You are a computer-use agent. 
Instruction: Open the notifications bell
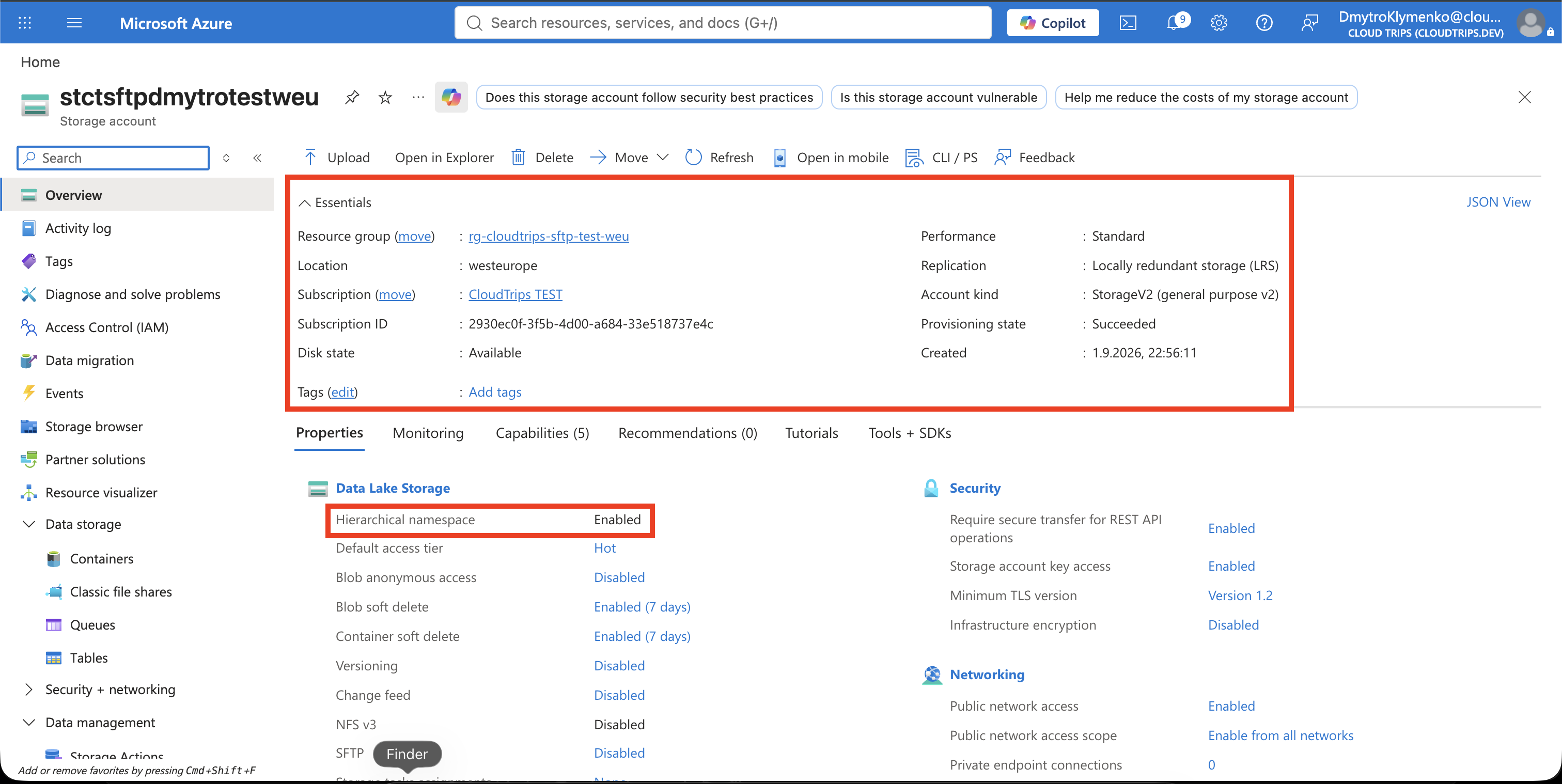(x=1176, y=22)
